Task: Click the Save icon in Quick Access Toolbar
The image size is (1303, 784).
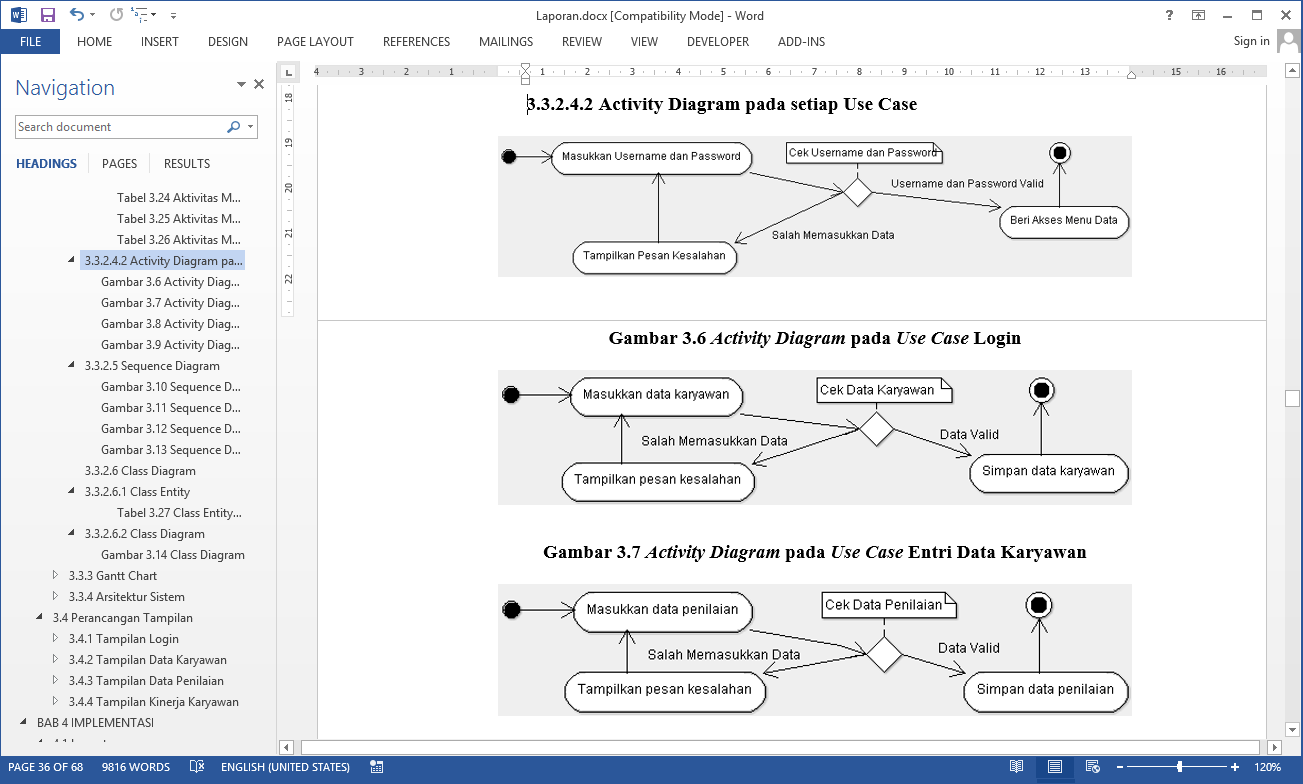Action: tap(47, 15)
